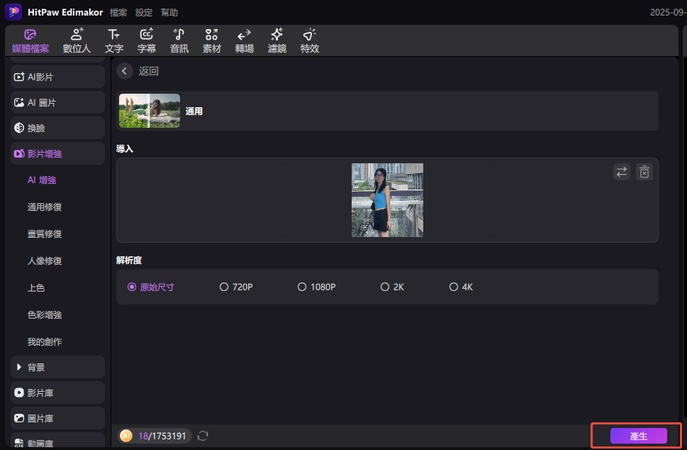This screenshot has height=450, width=687.
Task: Click the imported photo thumbnail
Action: 387,200
